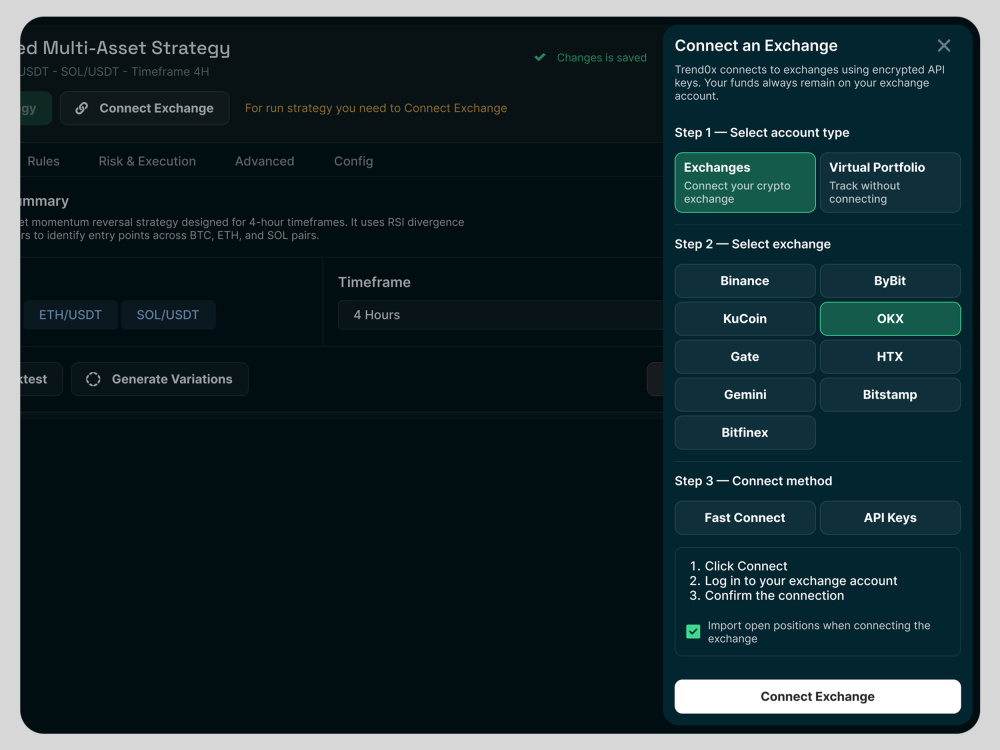The width and height of the screenshot is (1000, 750).
Task: Click the Timeframe label
Action: pos(374,282)
